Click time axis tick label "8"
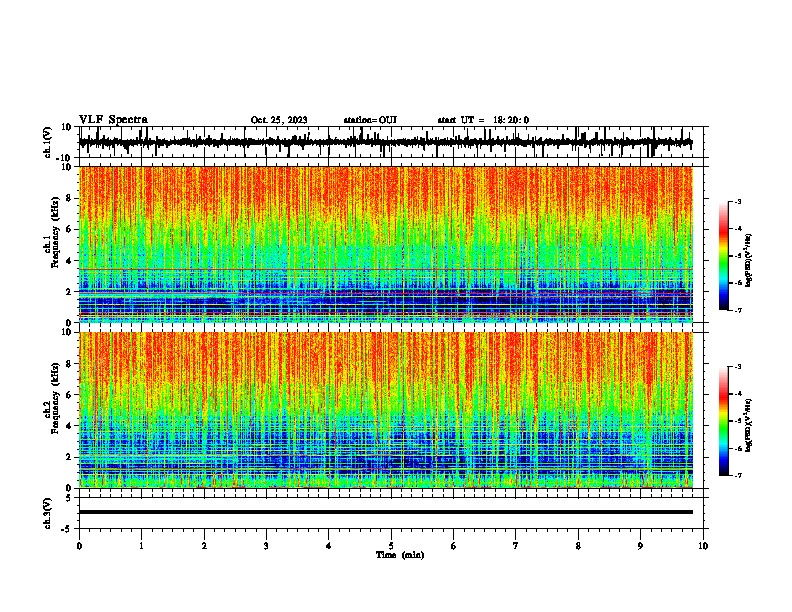Image resolution: width=792 pixels, height=612 pixels. (x=578, y=546)
